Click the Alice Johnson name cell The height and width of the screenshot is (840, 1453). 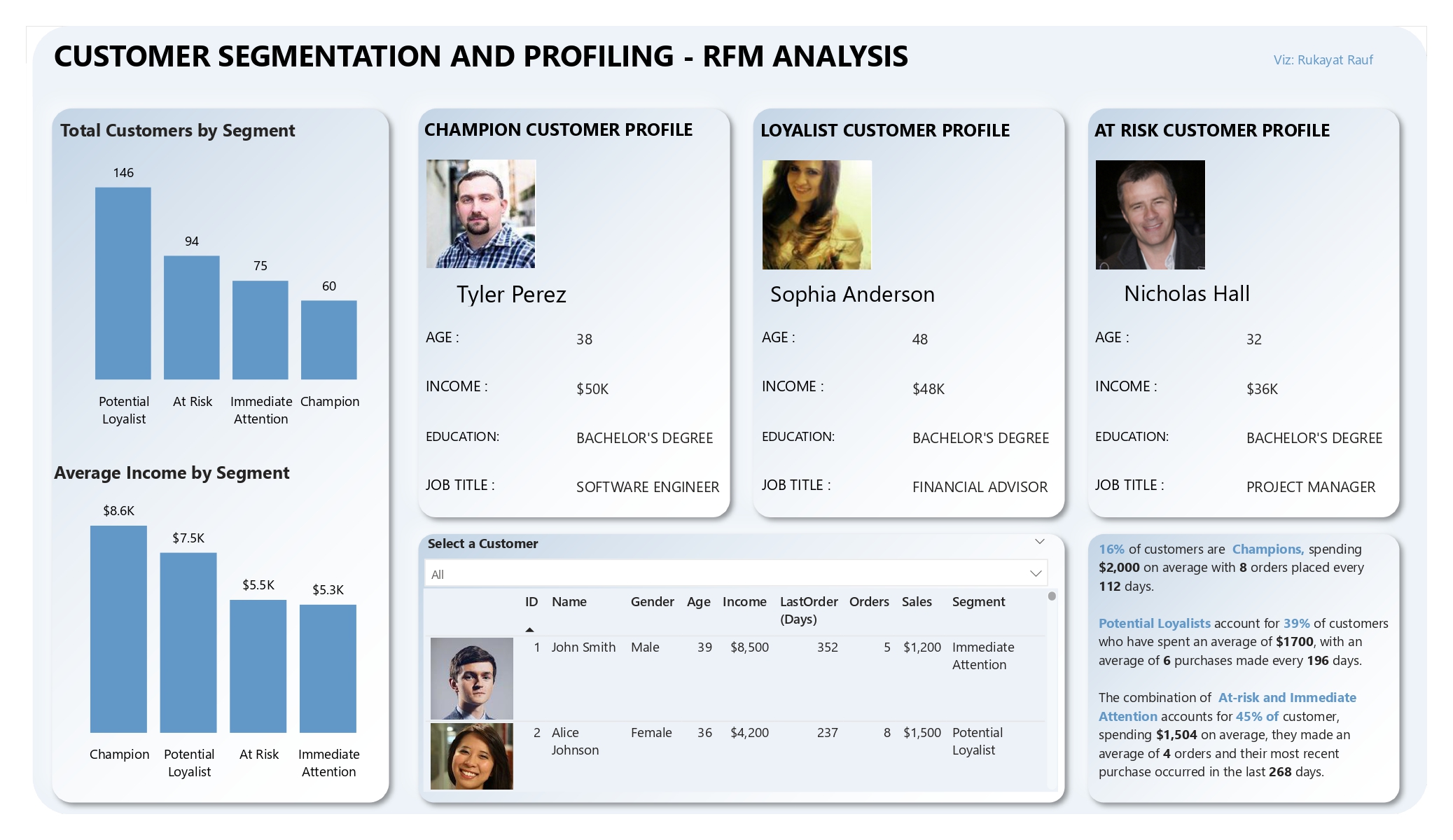(575, 741)
